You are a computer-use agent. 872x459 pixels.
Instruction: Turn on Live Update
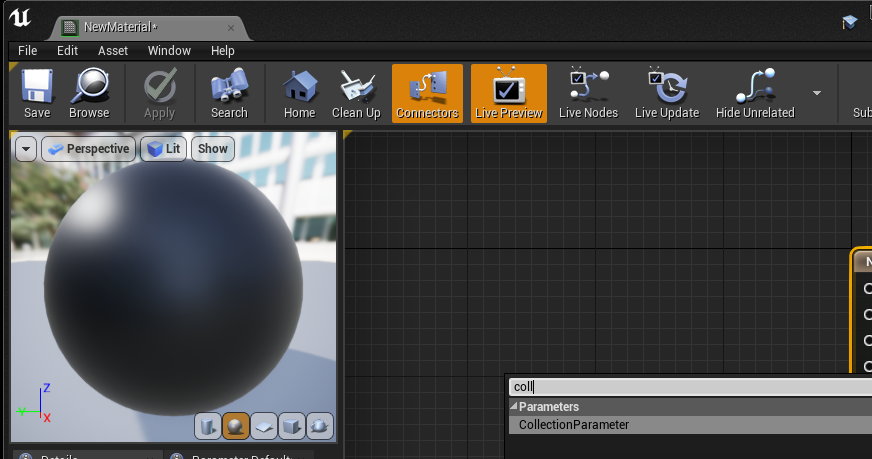tap(666, 94)
